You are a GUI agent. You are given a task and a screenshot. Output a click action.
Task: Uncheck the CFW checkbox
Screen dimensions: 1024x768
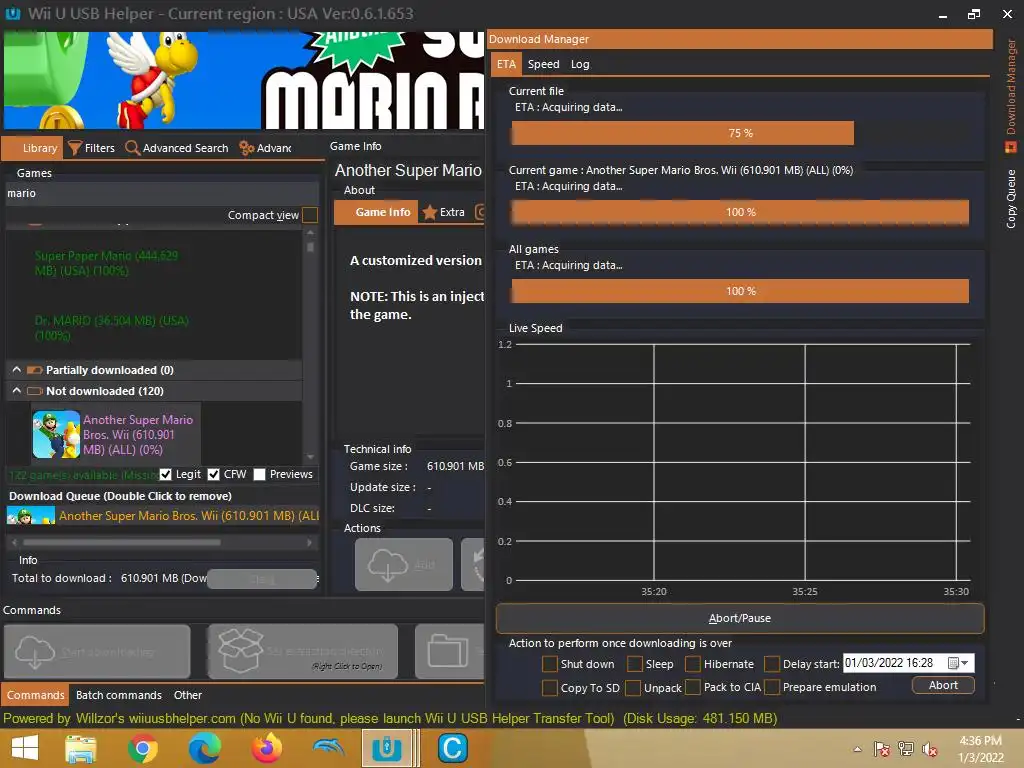214,475
